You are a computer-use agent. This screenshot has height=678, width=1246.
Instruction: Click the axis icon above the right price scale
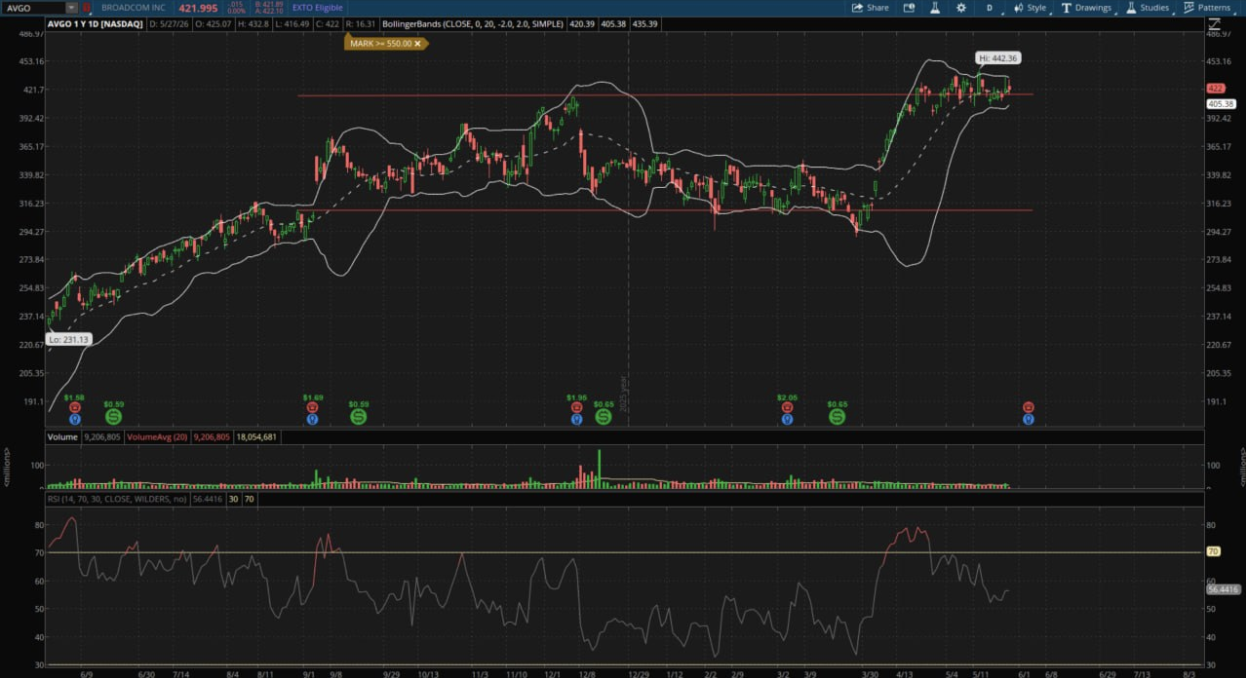pyautogui.click(x=1215, y=23)
